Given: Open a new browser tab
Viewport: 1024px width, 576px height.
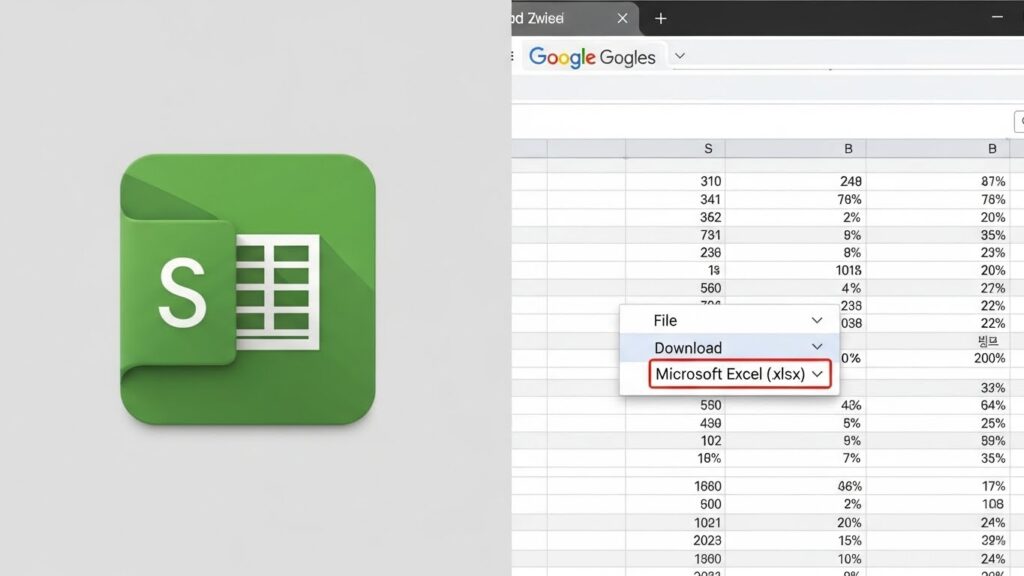Looking at the screenshot, I should tap(660, 18).
